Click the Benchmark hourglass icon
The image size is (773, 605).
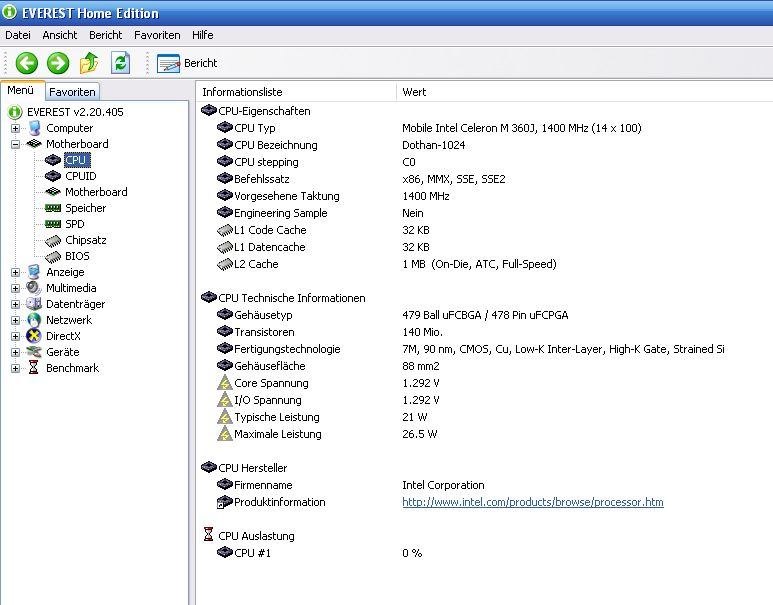pyautogui.click(x=34, y=367)
